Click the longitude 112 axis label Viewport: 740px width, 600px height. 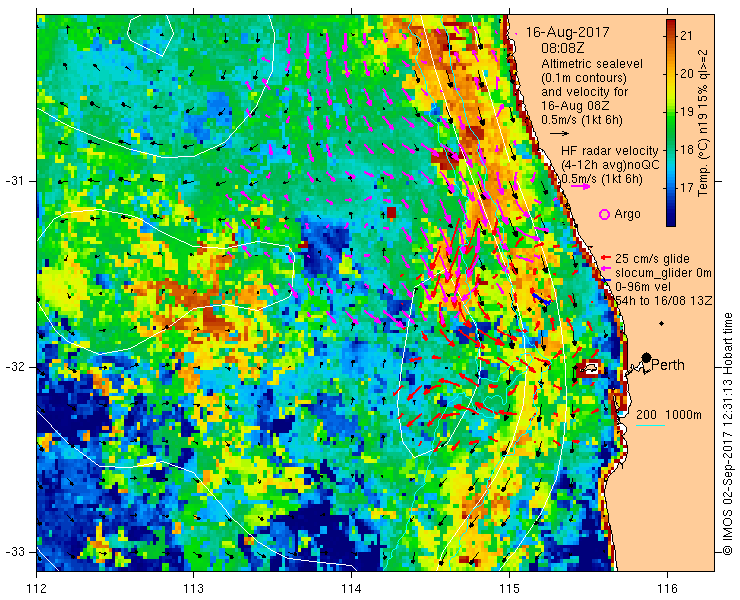(37, 589)
